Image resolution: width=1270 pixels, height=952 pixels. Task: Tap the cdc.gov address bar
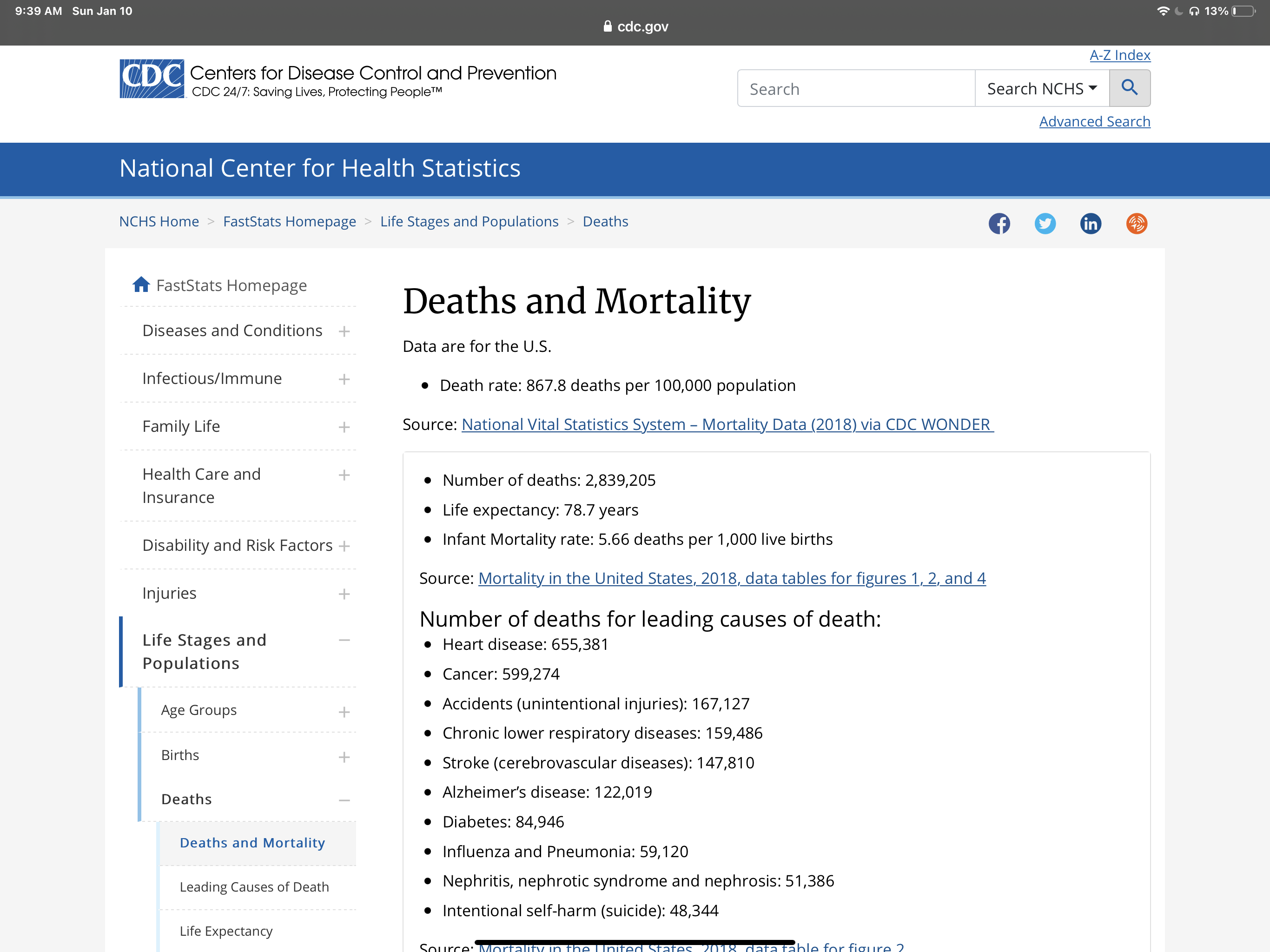point(635,26)
